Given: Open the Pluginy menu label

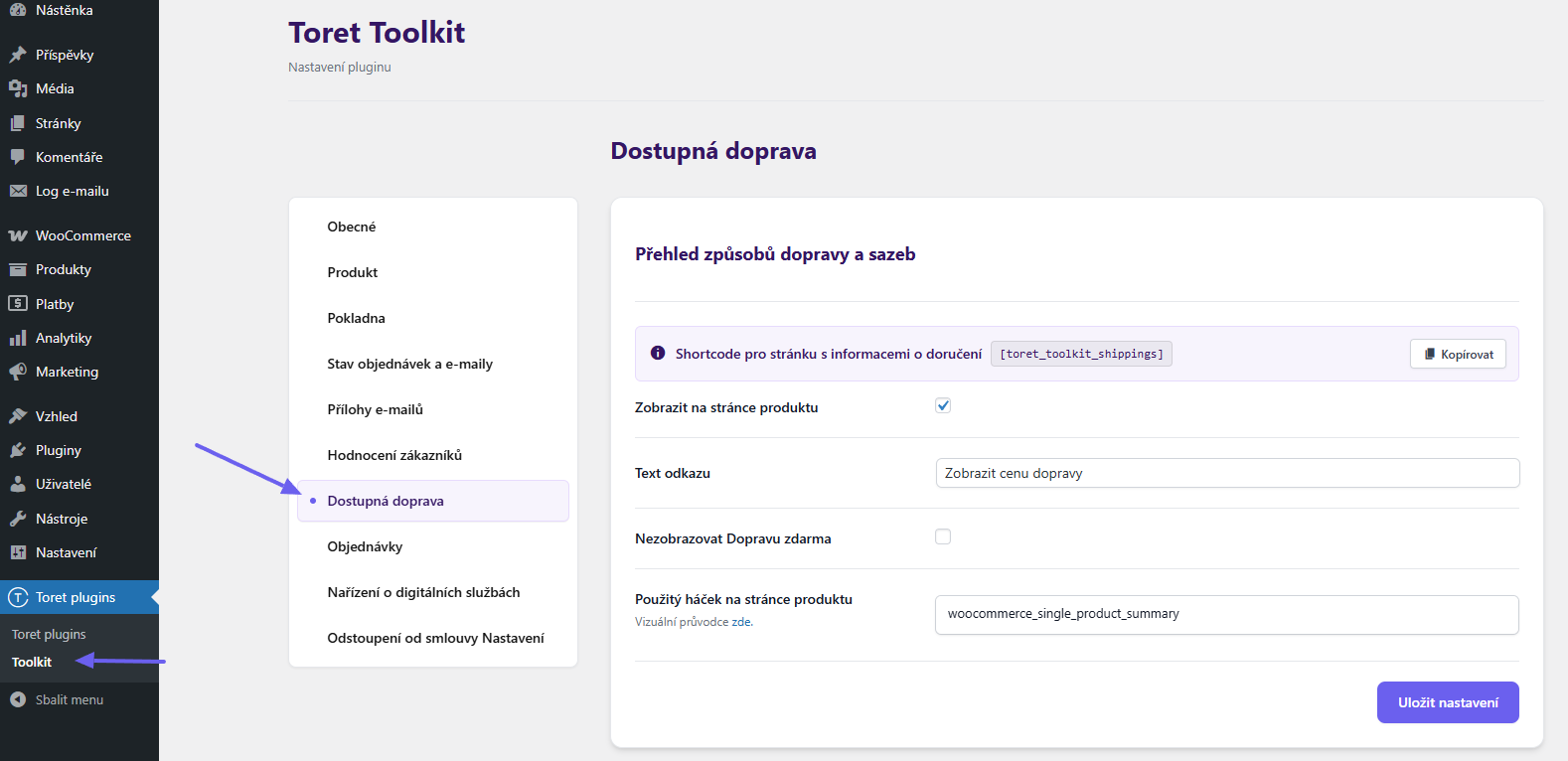Looking at the screenshot, I should click(x=59, y=450).
